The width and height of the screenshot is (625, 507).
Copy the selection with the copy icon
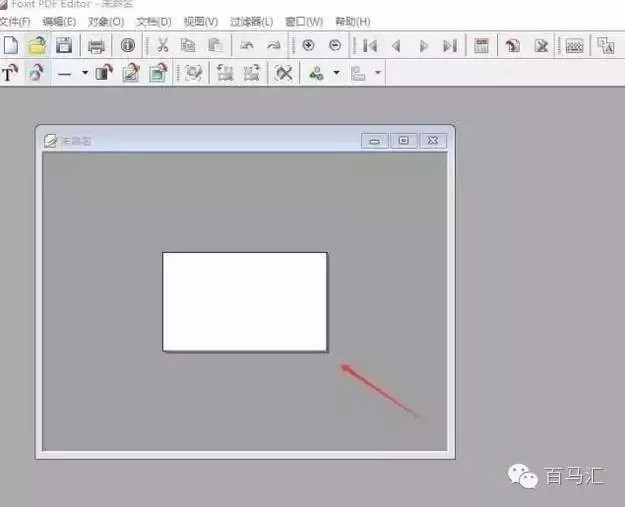tap(188, 45)
